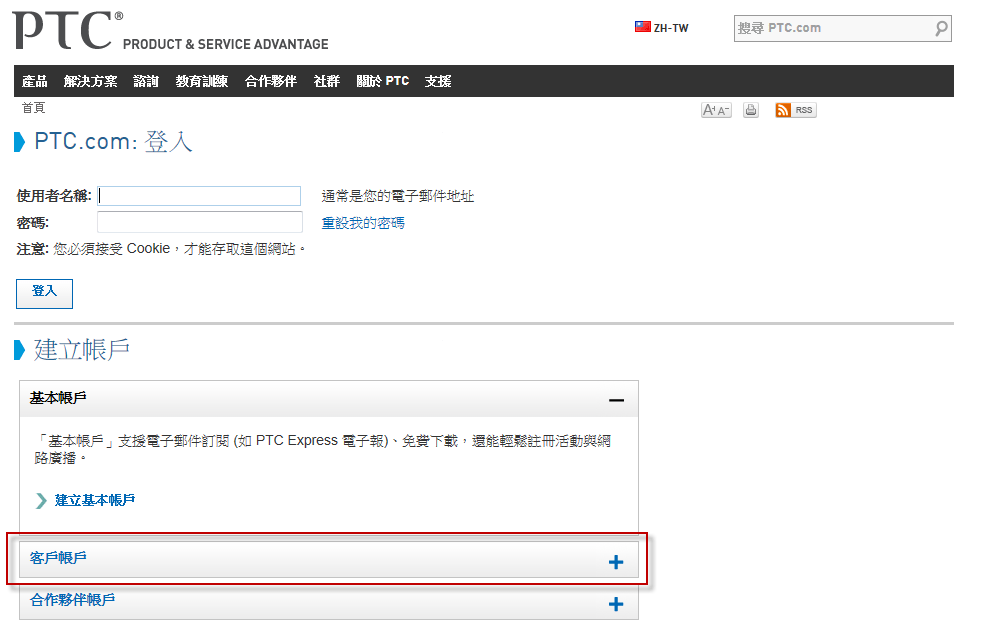Open the 產品 menu

[35, 81]
